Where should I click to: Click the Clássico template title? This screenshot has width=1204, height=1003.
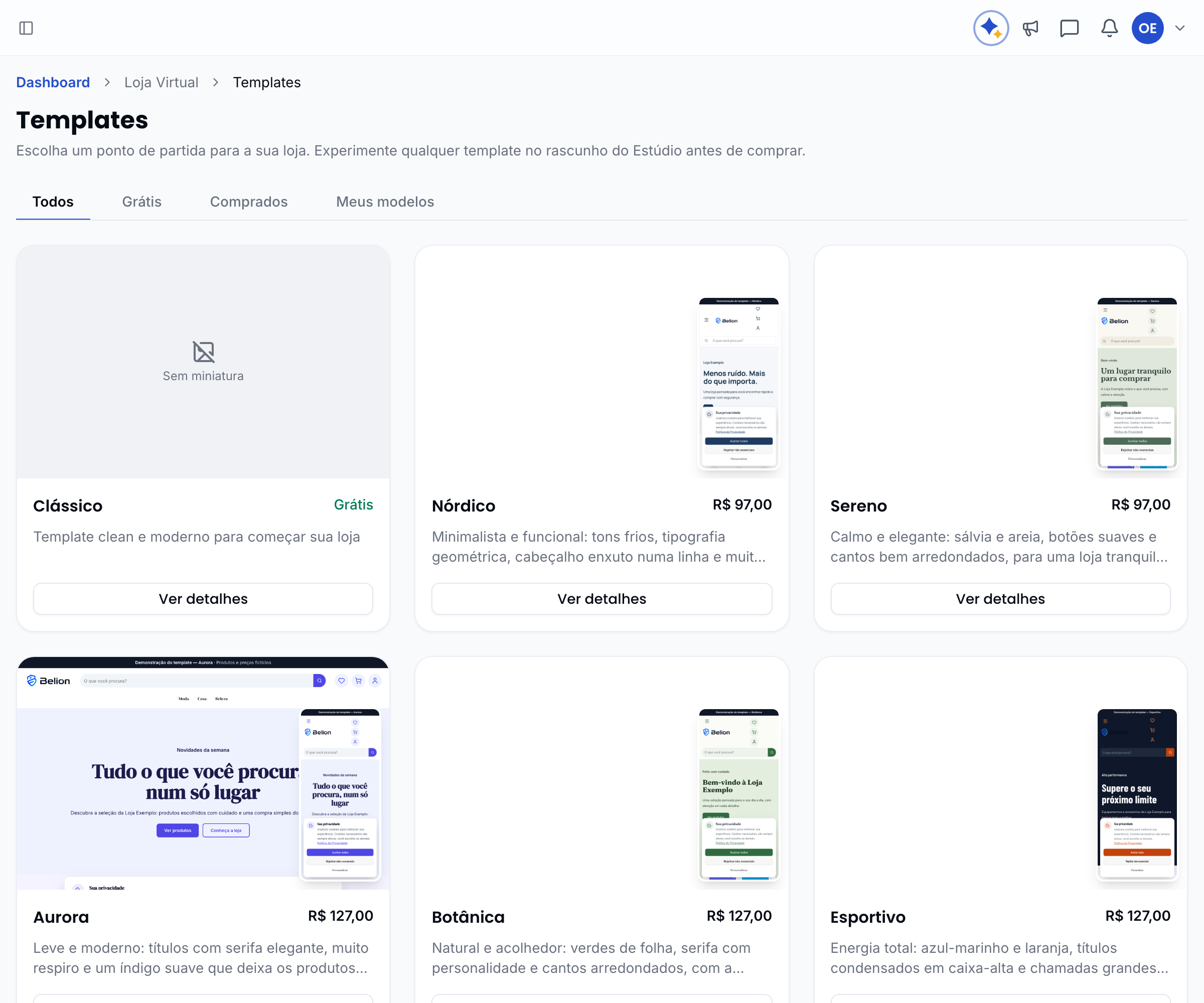click(68, 506)
